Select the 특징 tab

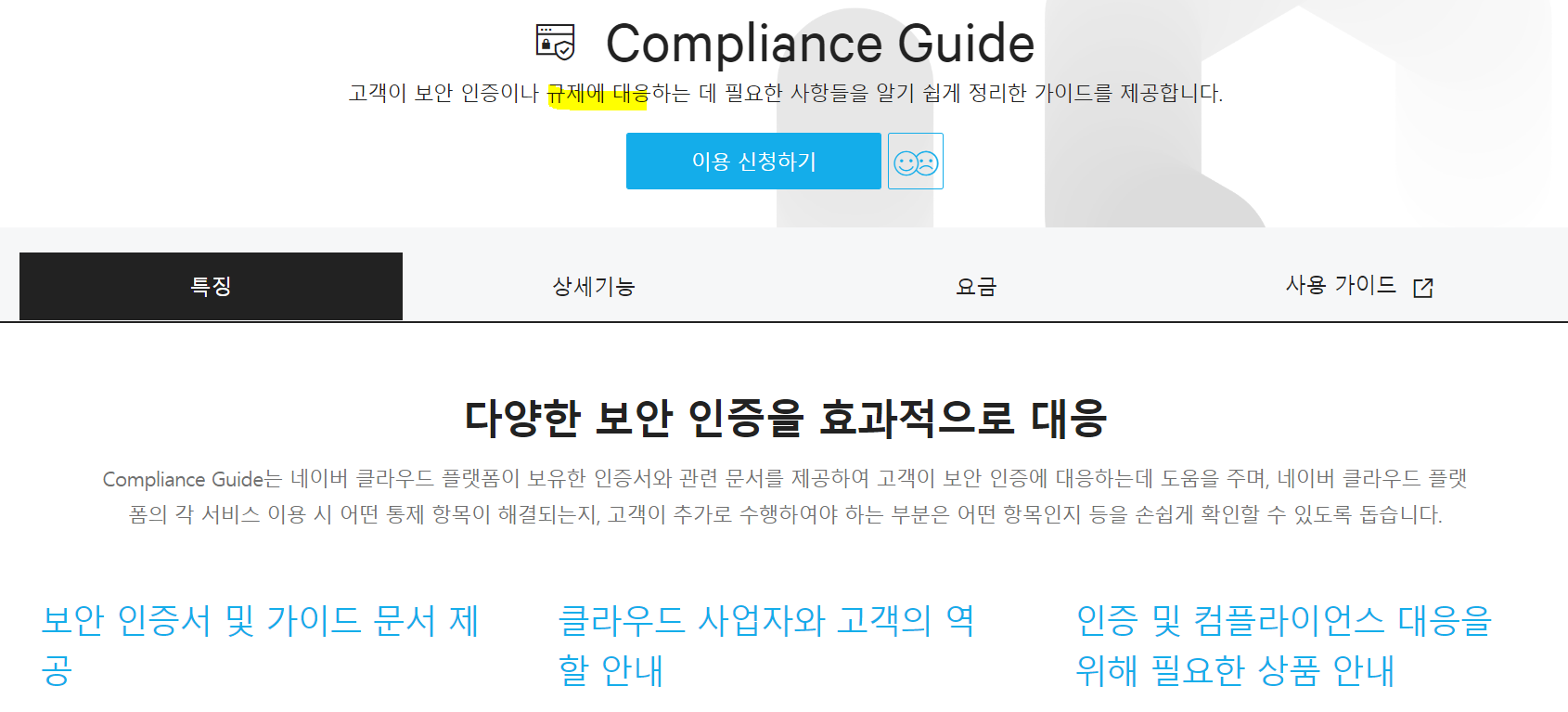pos(211,286)
